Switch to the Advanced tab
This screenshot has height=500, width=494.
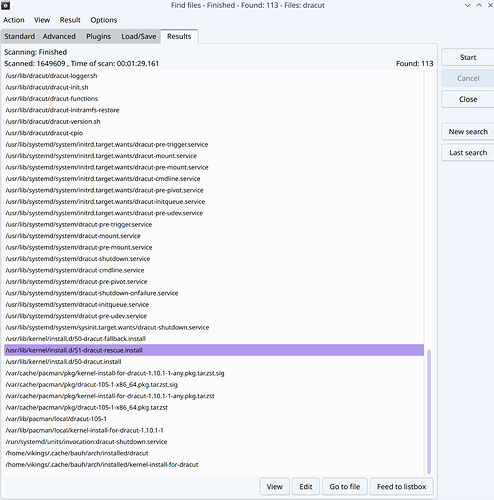pos(59,36)
